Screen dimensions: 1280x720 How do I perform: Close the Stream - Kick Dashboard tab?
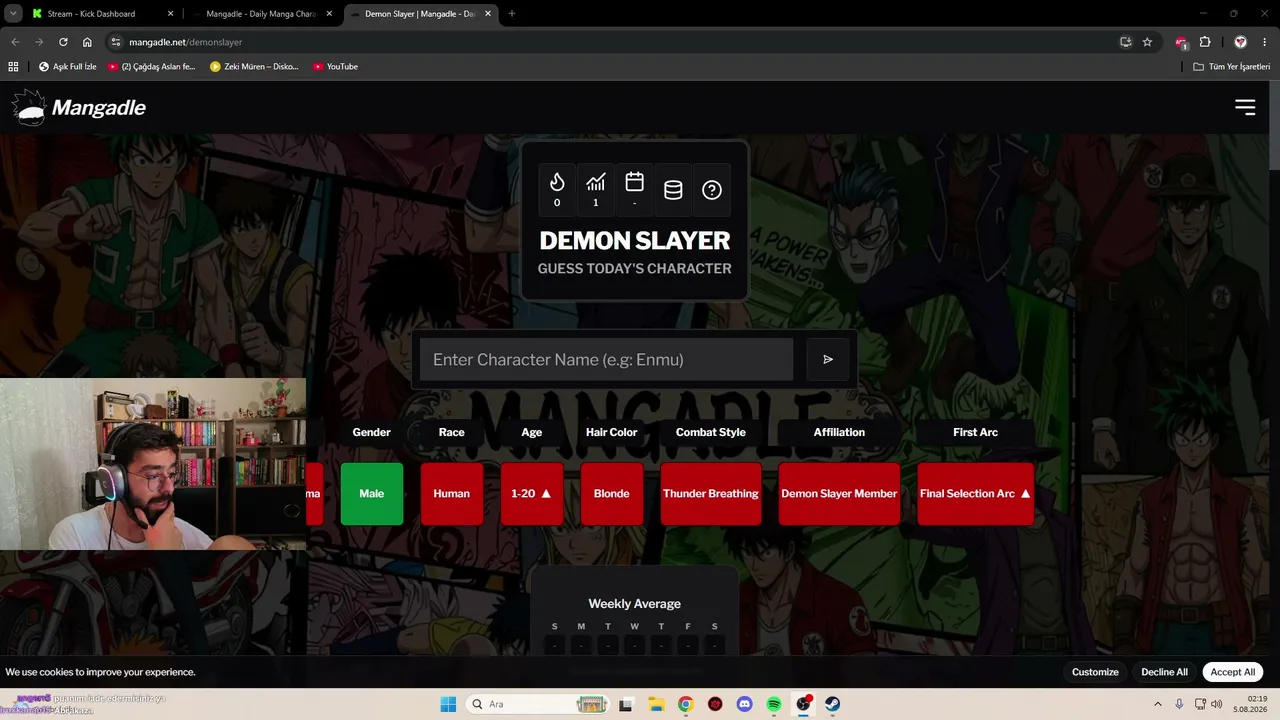(170, 14)
